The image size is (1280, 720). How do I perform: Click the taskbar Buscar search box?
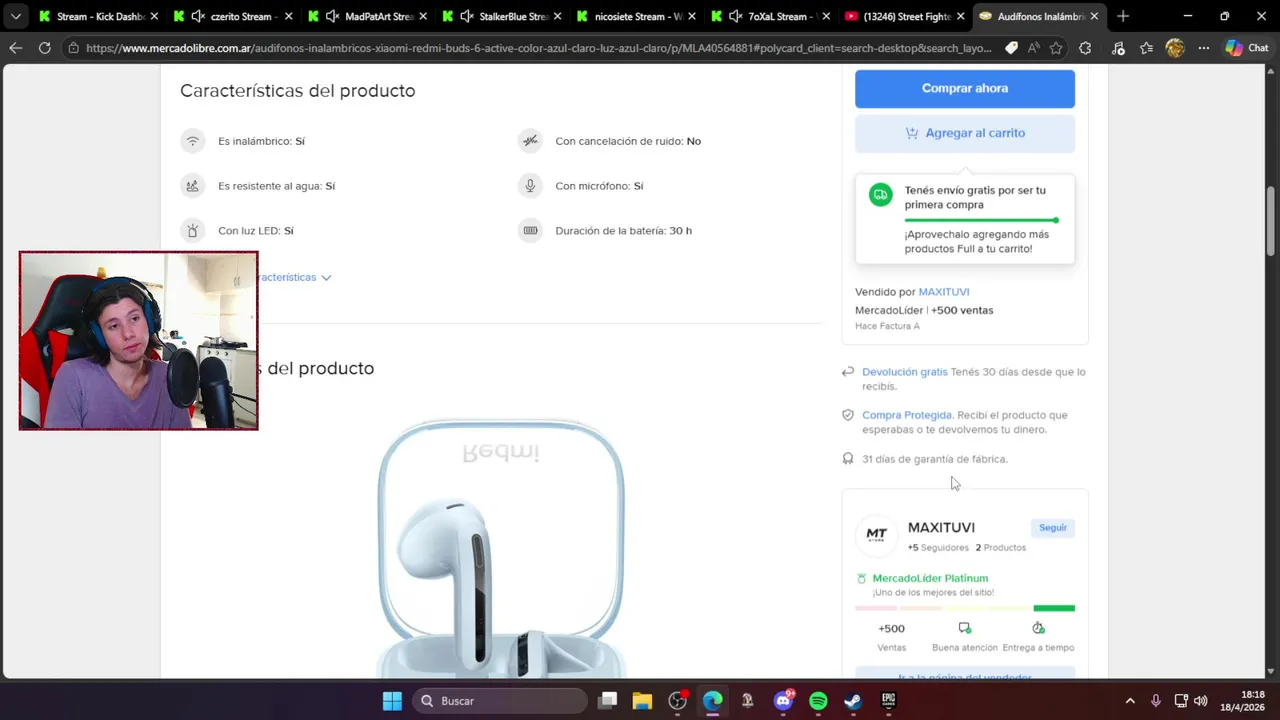coord(500,701)
